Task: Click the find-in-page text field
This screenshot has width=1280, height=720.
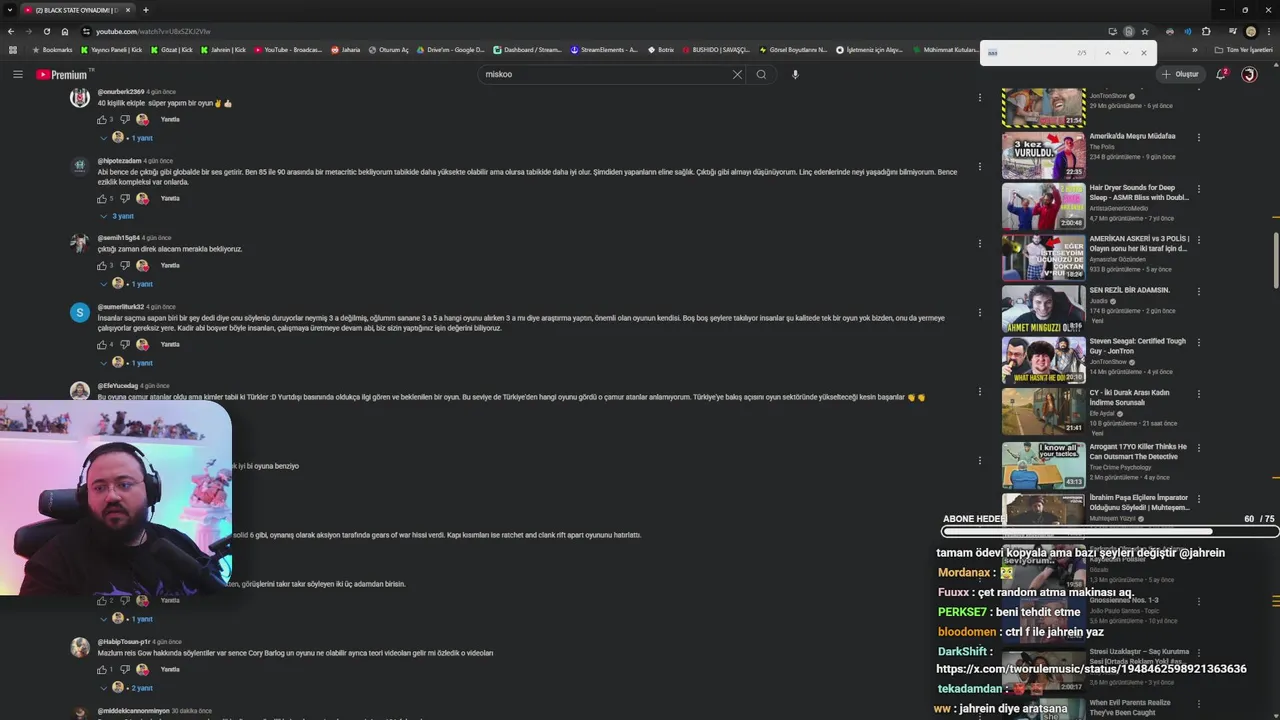Action: click(1027, 53)
